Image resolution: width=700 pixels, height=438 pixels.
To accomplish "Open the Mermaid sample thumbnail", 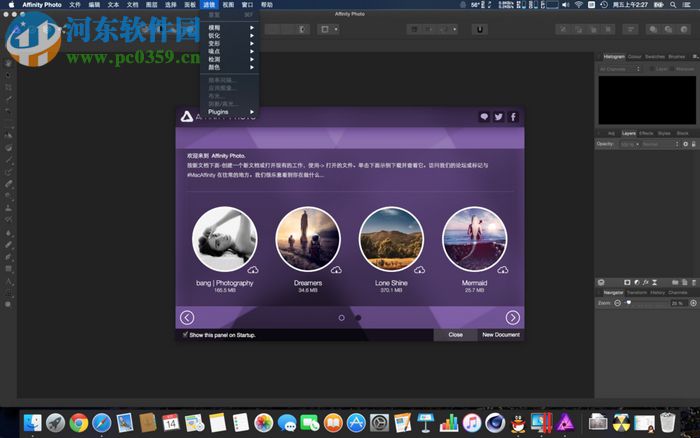I will click(475, 239).
